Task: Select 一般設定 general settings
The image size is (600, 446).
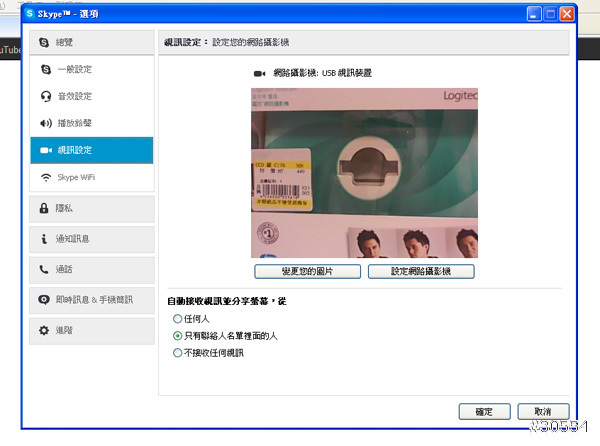Action: click(92, 70)
